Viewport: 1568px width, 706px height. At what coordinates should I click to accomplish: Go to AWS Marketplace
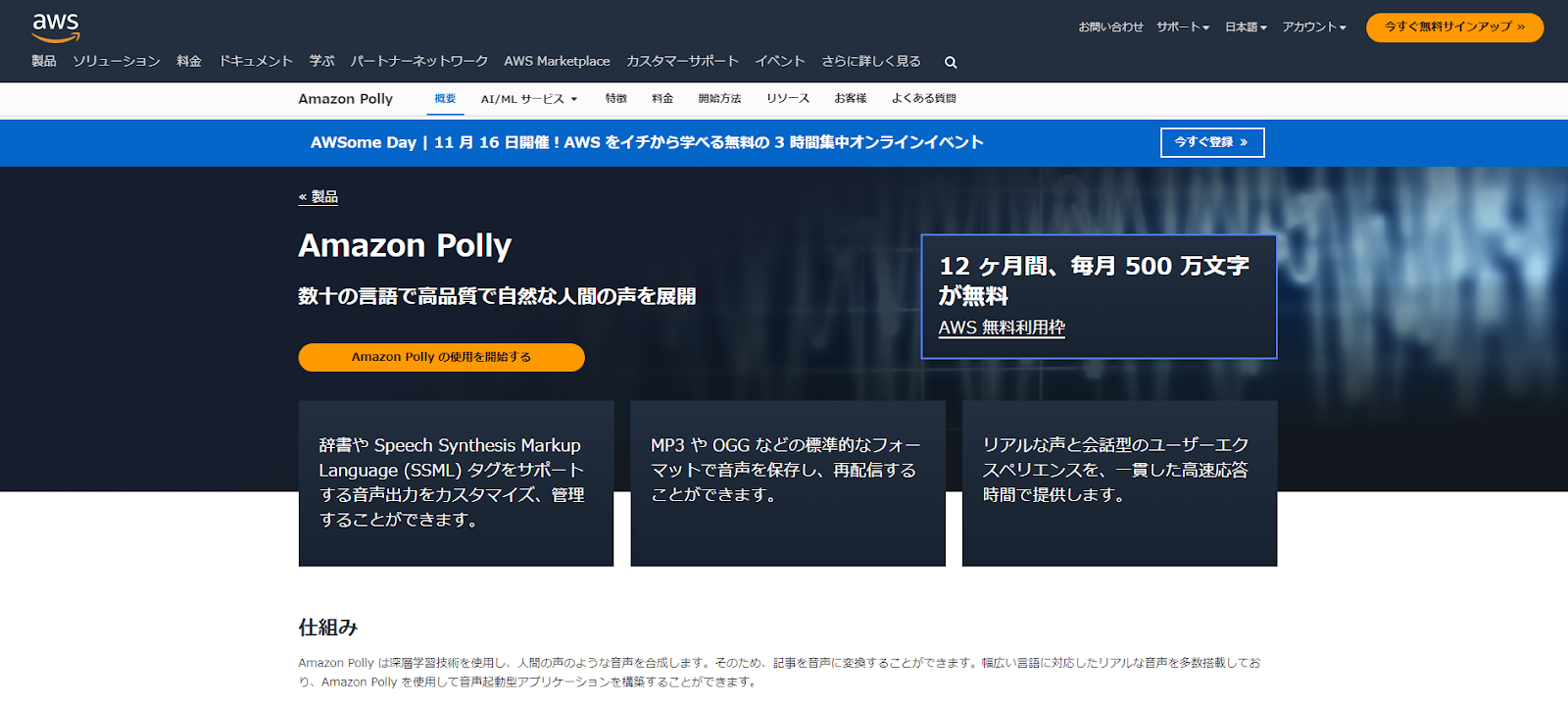point(557,61)
